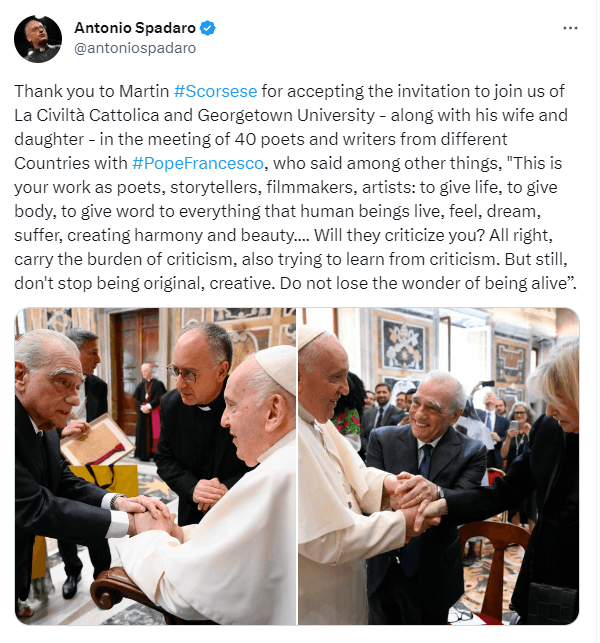Click the framed gift in the left photo

97,442
